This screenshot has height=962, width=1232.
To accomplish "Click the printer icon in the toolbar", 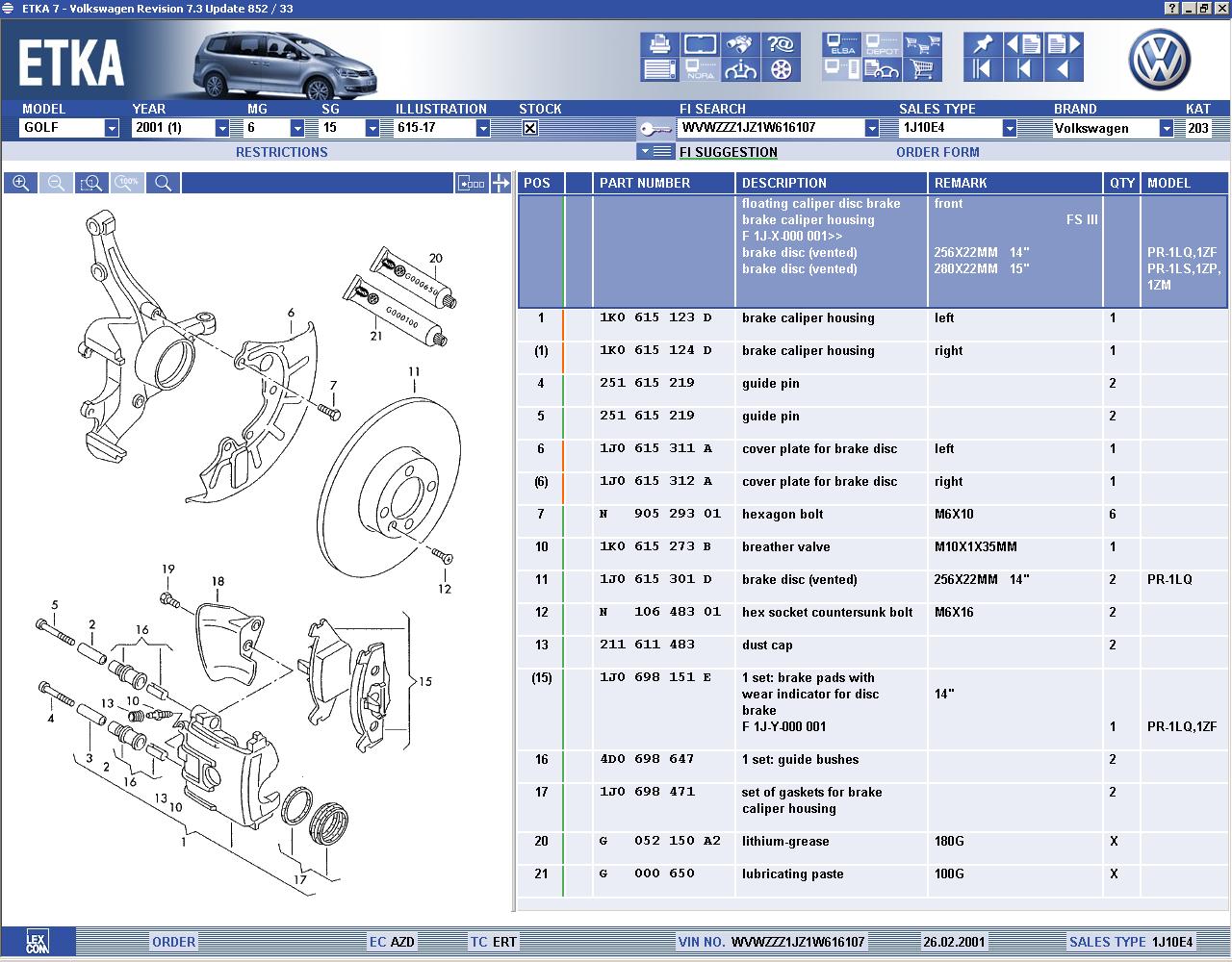I will (x=659, y=44).
